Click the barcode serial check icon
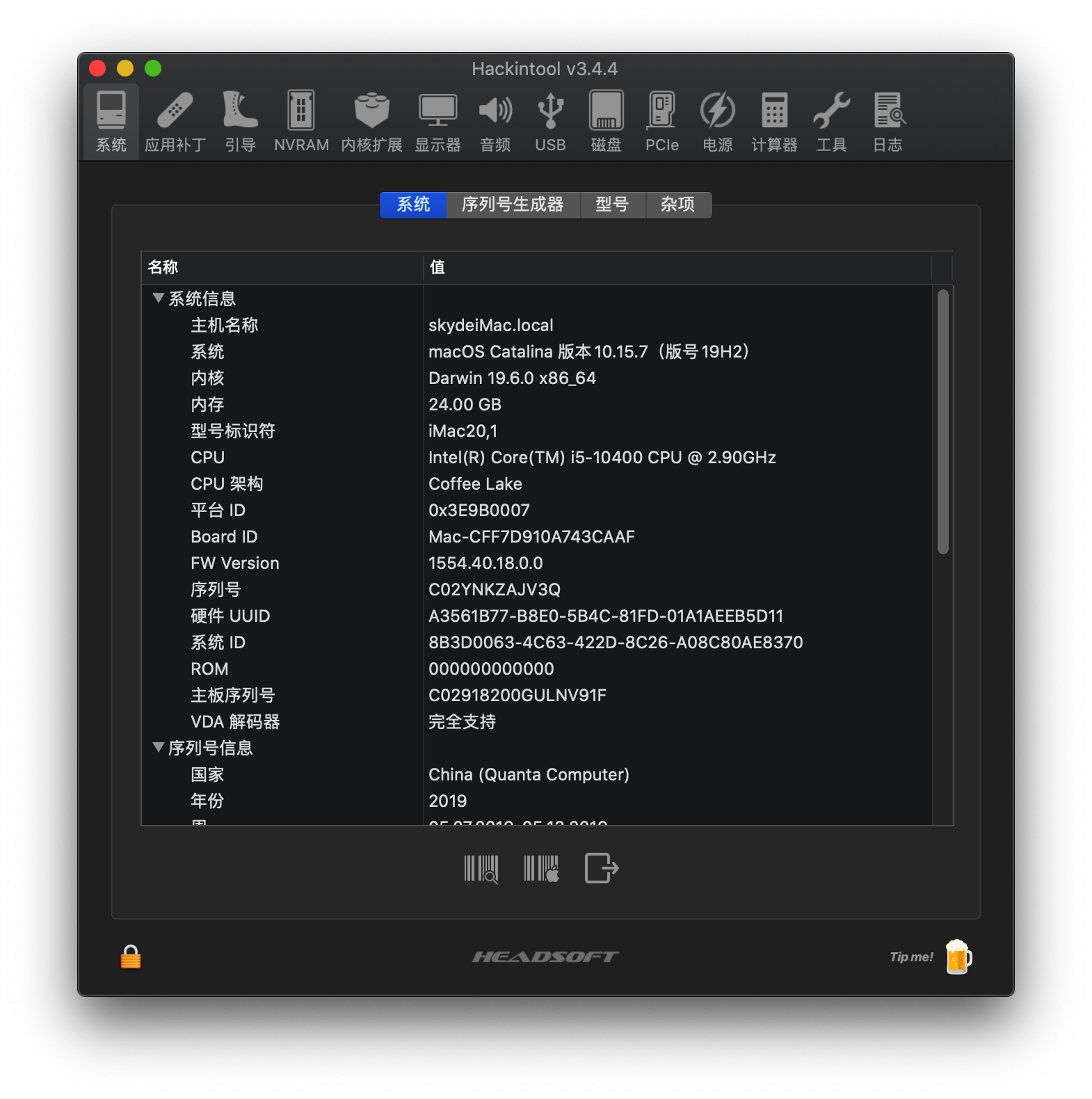1092x1099 pixels. (x=481, y=868)
